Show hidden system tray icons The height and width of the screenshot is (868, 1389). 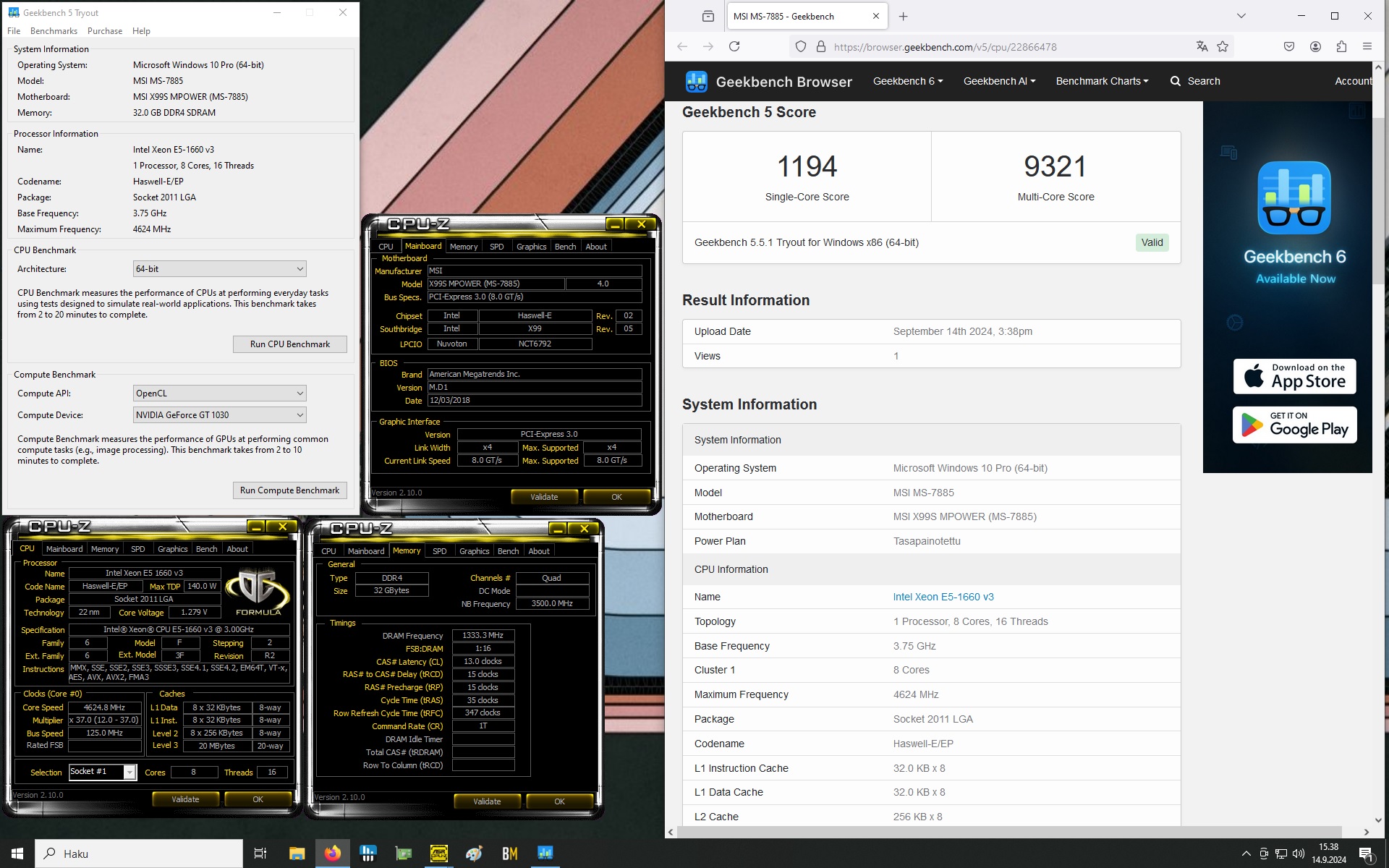point(1246,854)
